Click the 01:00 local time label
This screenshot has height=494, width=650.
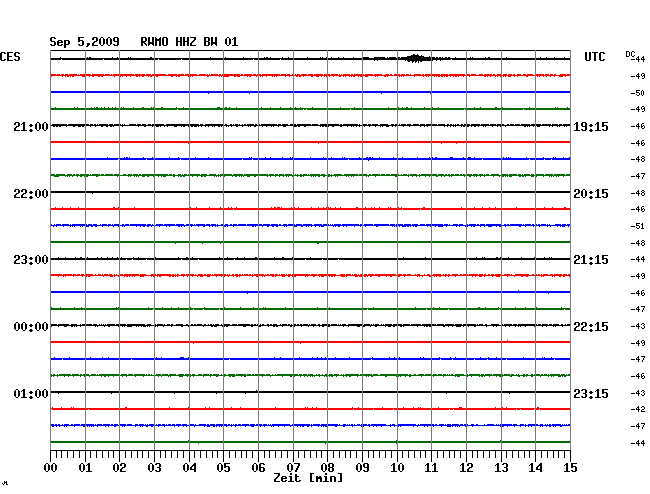(x=31, y=394)
